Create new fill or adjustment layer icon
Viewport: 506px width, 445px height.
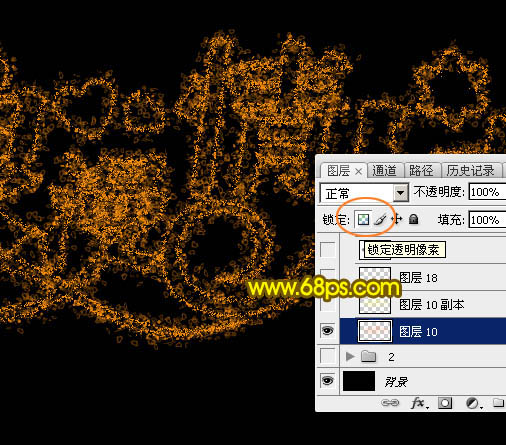[474, 403]
